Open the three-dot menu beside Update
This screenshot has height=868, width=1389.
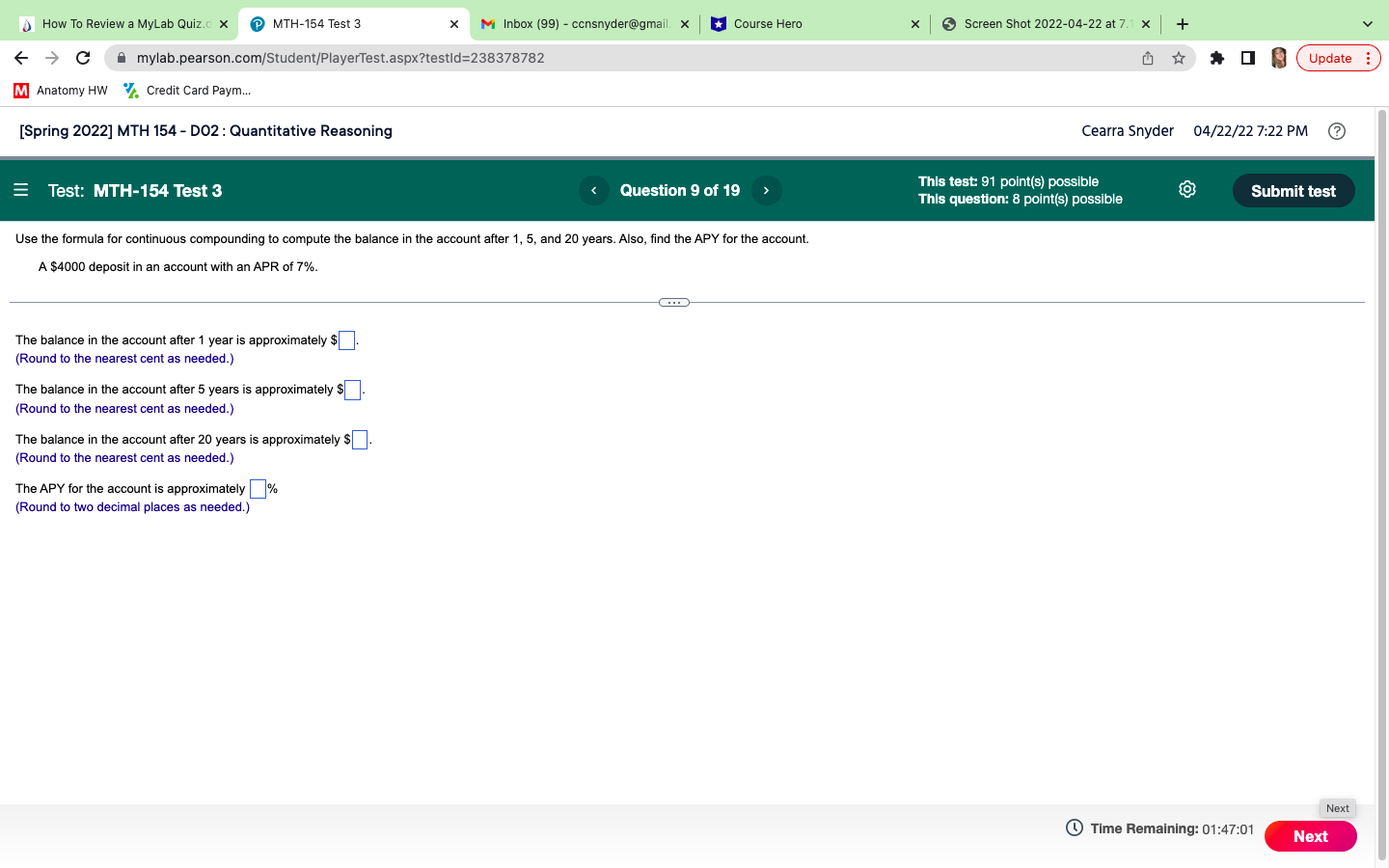(x=1369, y=58)
